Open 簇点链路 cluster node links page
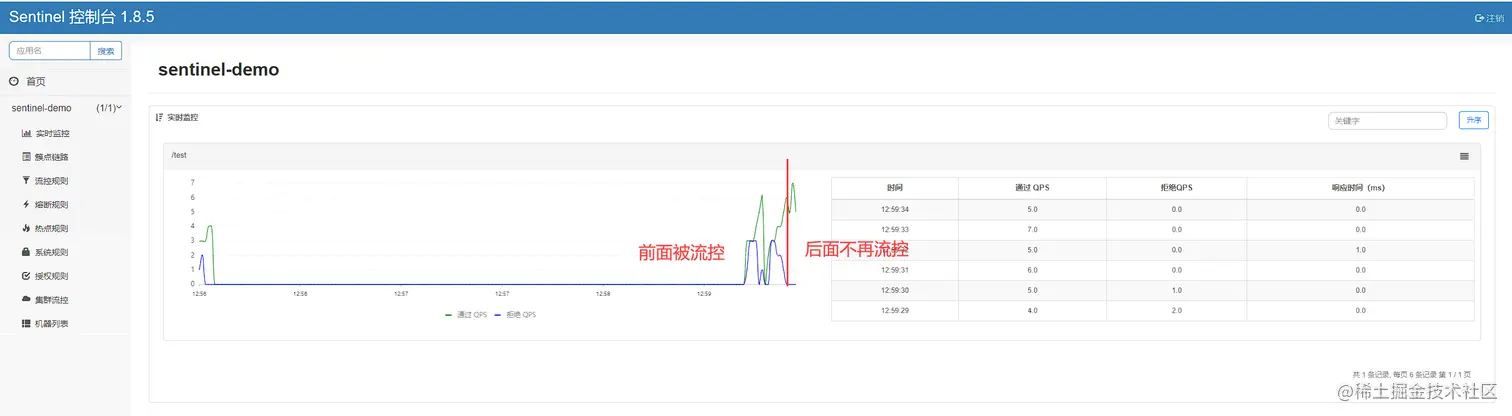The height and width of the screenshot is (416, 1512). coord(45,157)
